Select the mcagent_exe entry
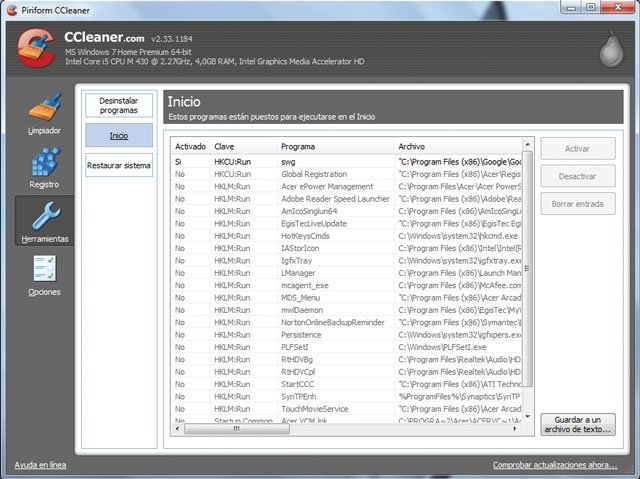640x479 pixels. click(x=346, y=285)
